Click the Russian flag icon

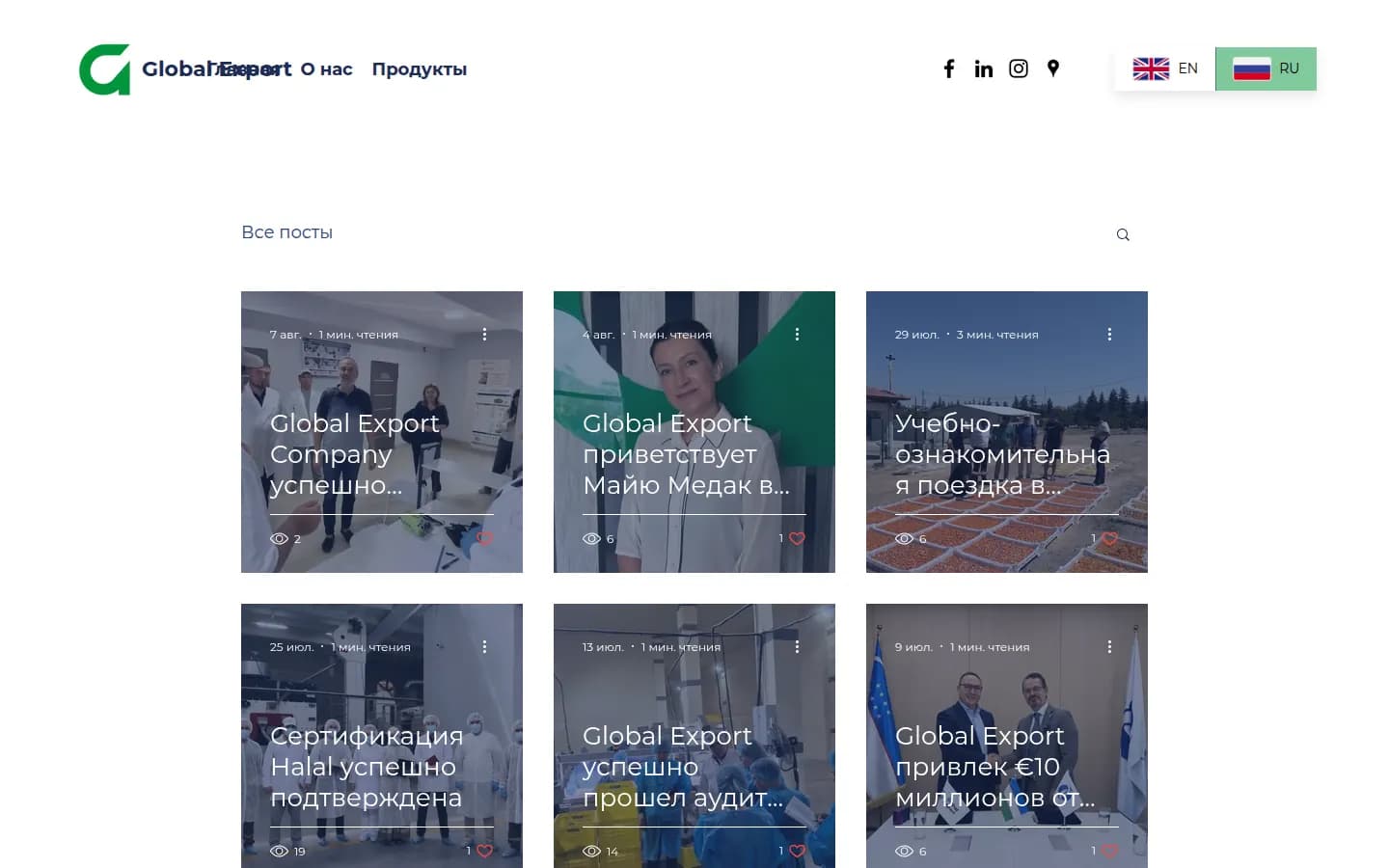1252,68
